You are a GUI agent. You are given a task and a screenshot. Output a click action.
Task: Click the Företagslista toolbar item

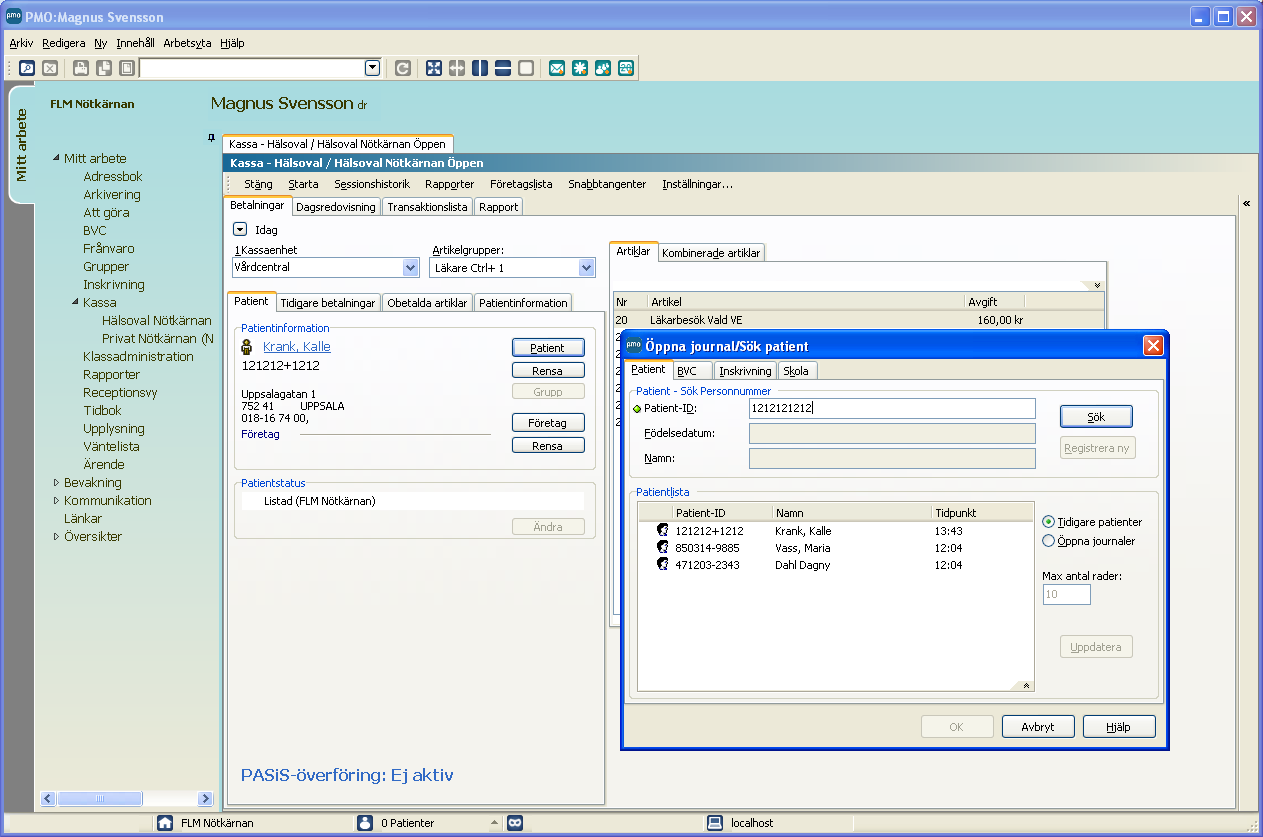[x=521, y=184]
